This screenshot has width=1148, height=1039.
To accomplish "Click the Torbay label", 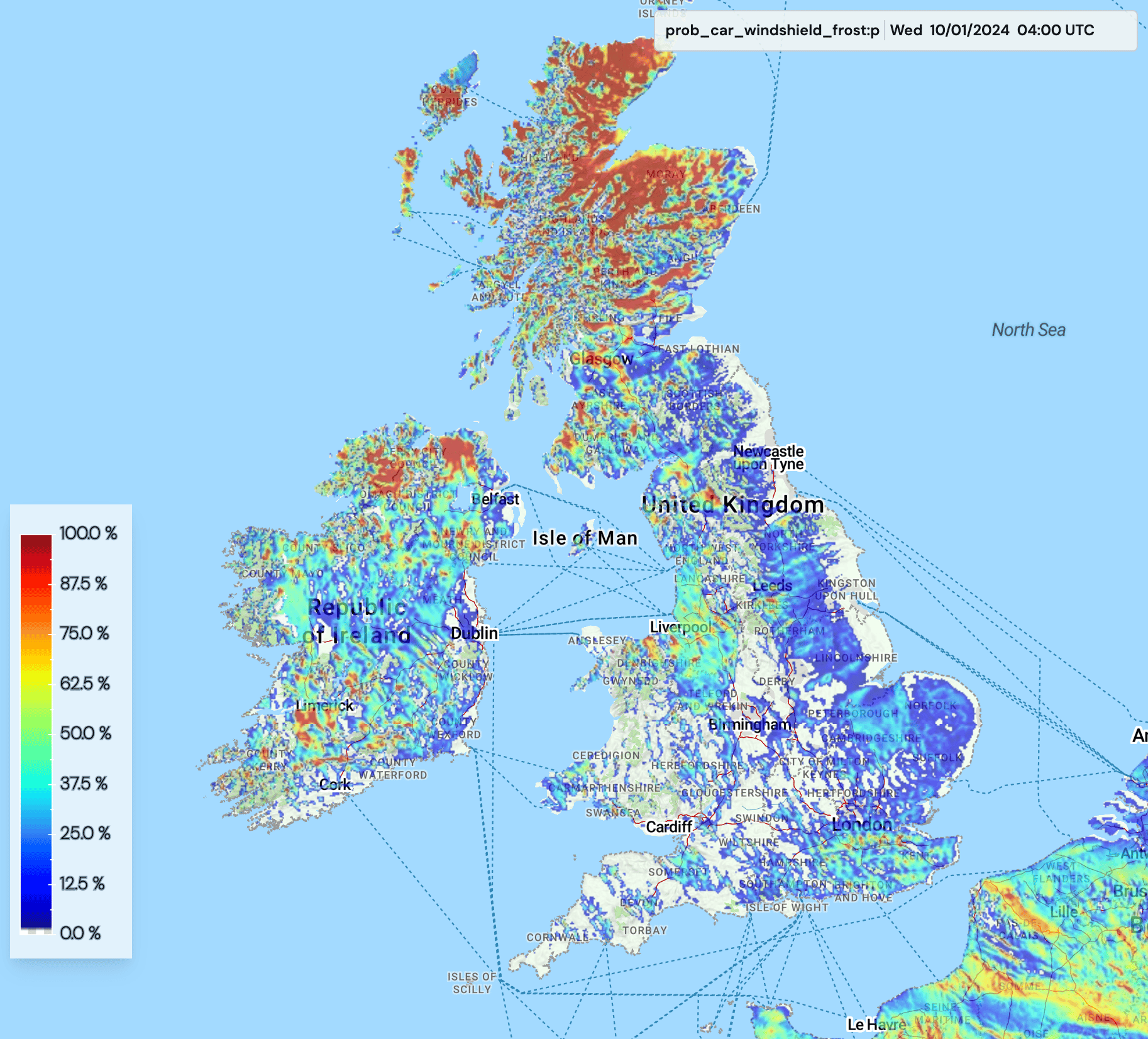I will [x=644, y=930].
